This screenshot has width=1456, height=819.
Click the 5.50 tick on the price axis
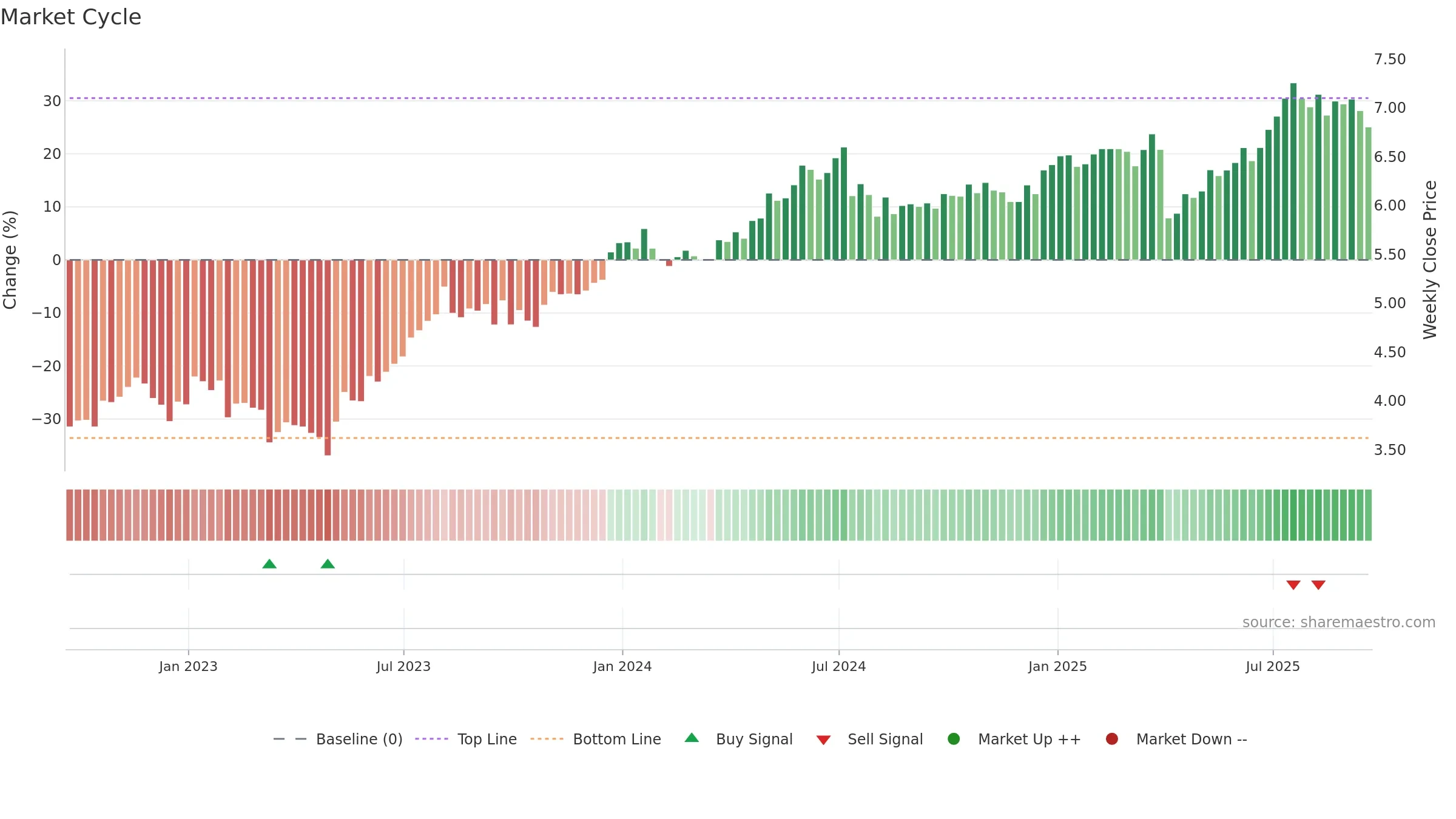click(x=1390, y=255)
